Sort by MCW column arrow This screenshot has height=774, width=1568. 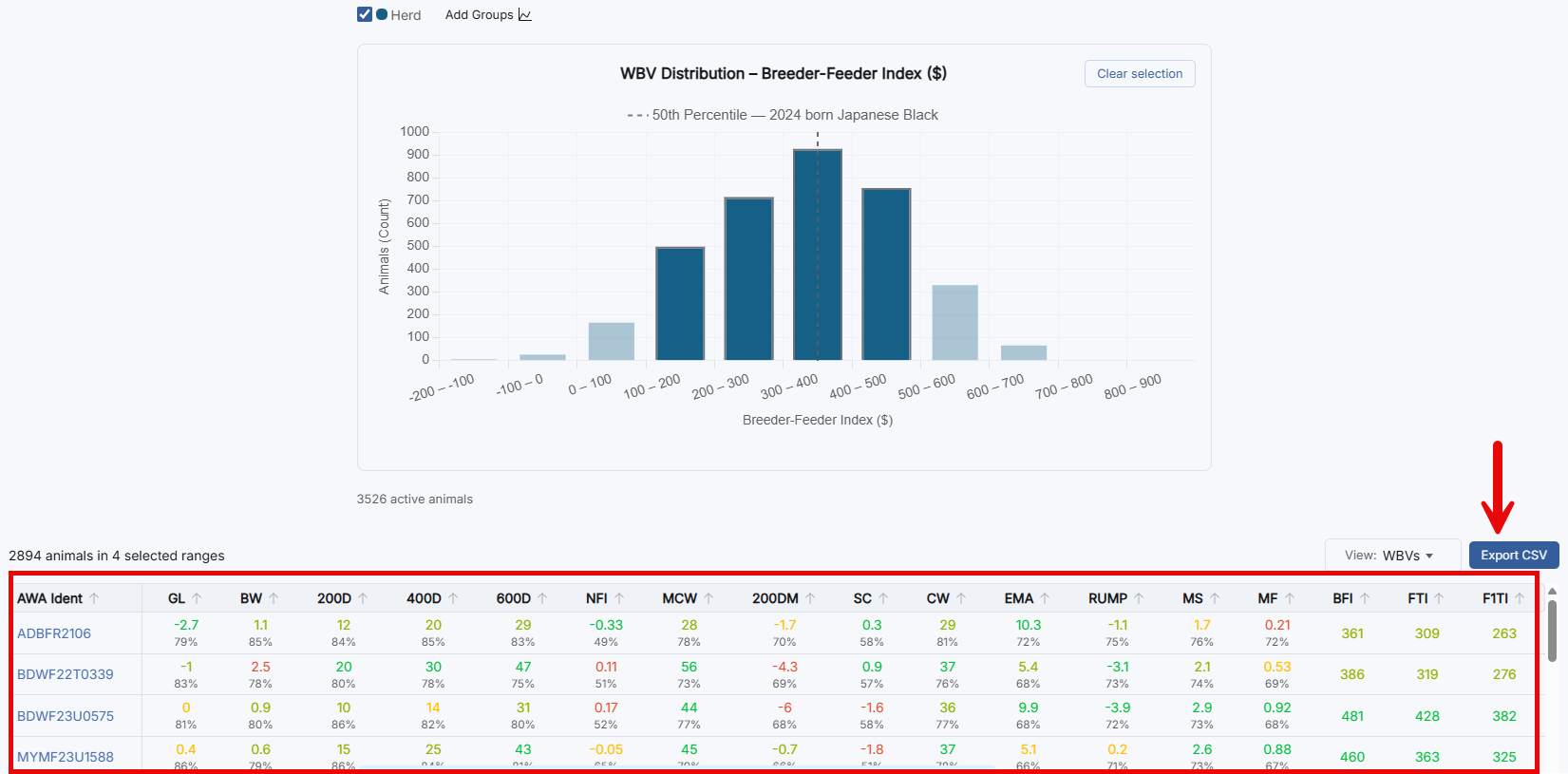[x=708, y=598]
